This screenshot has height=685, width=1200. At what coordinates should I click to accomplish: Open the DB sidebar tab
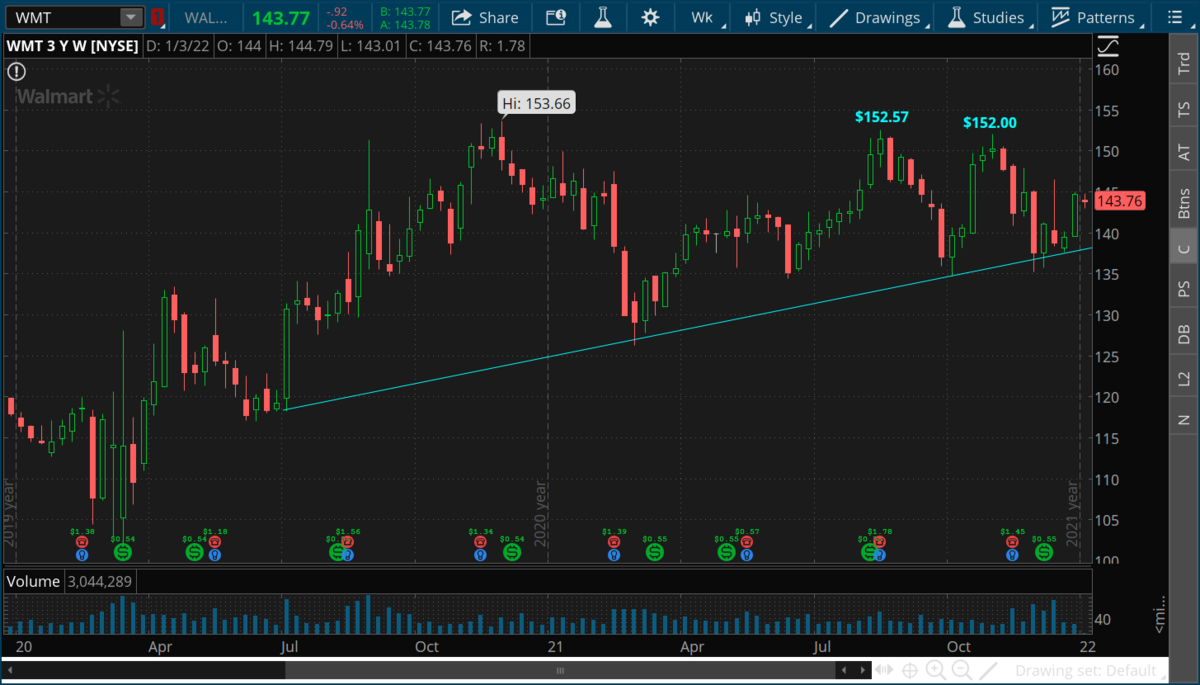pos(1183,334)
